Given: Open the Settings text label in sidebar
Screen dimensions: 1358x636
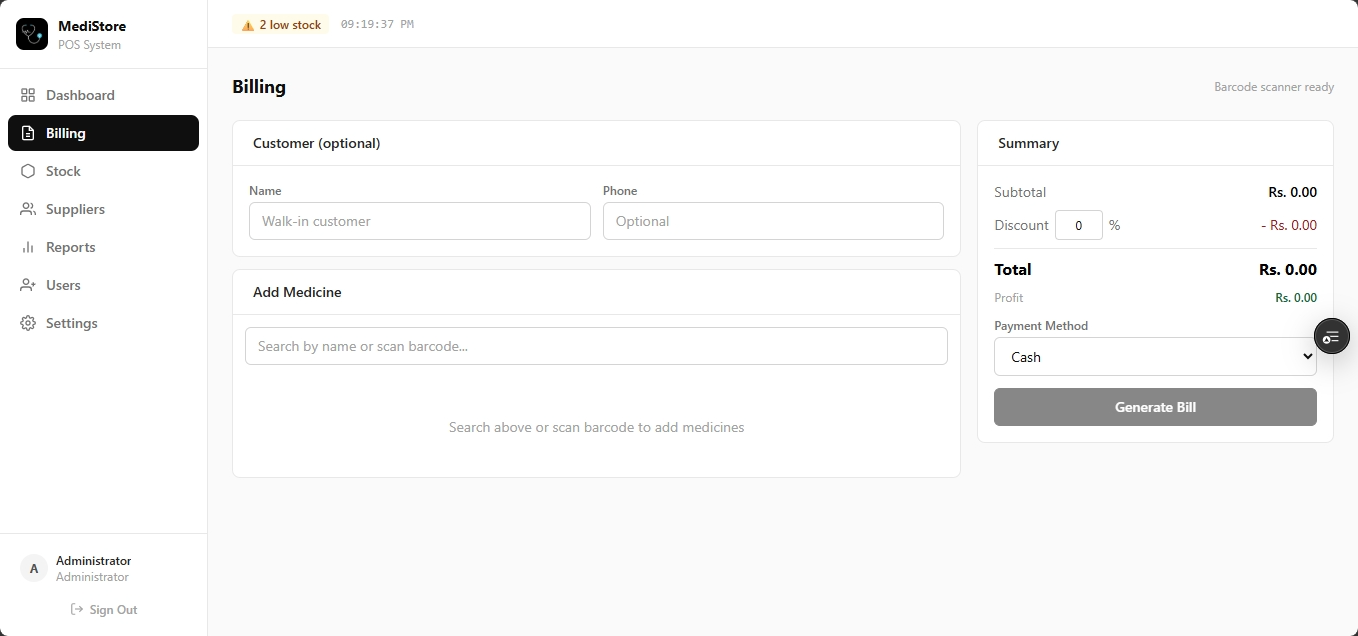Looking at the screenshot, I should tap(72, 323).
